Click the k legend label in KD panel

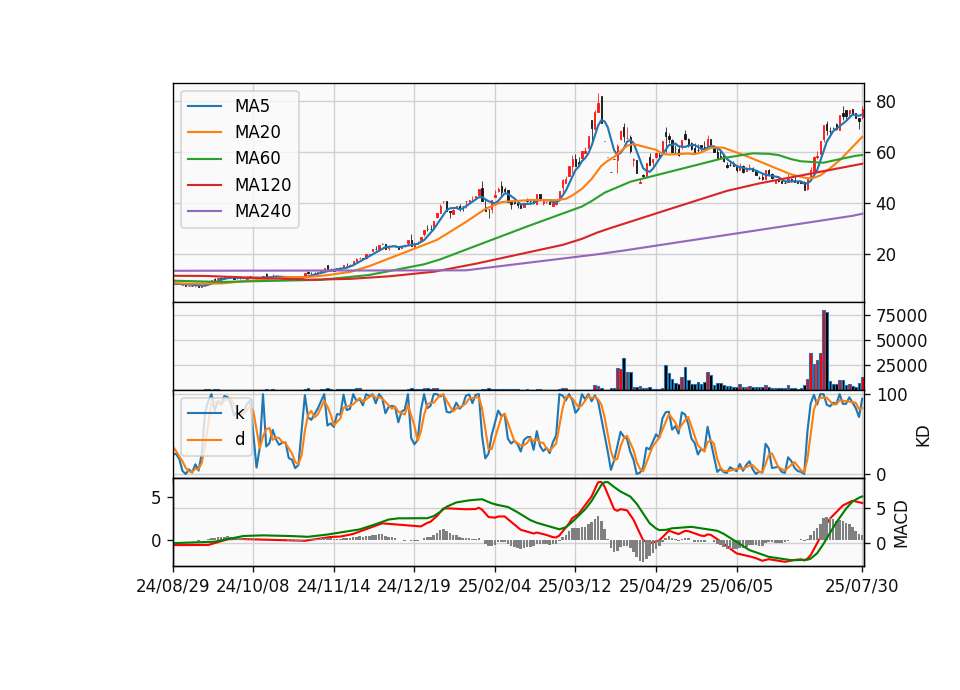[239, 413]
